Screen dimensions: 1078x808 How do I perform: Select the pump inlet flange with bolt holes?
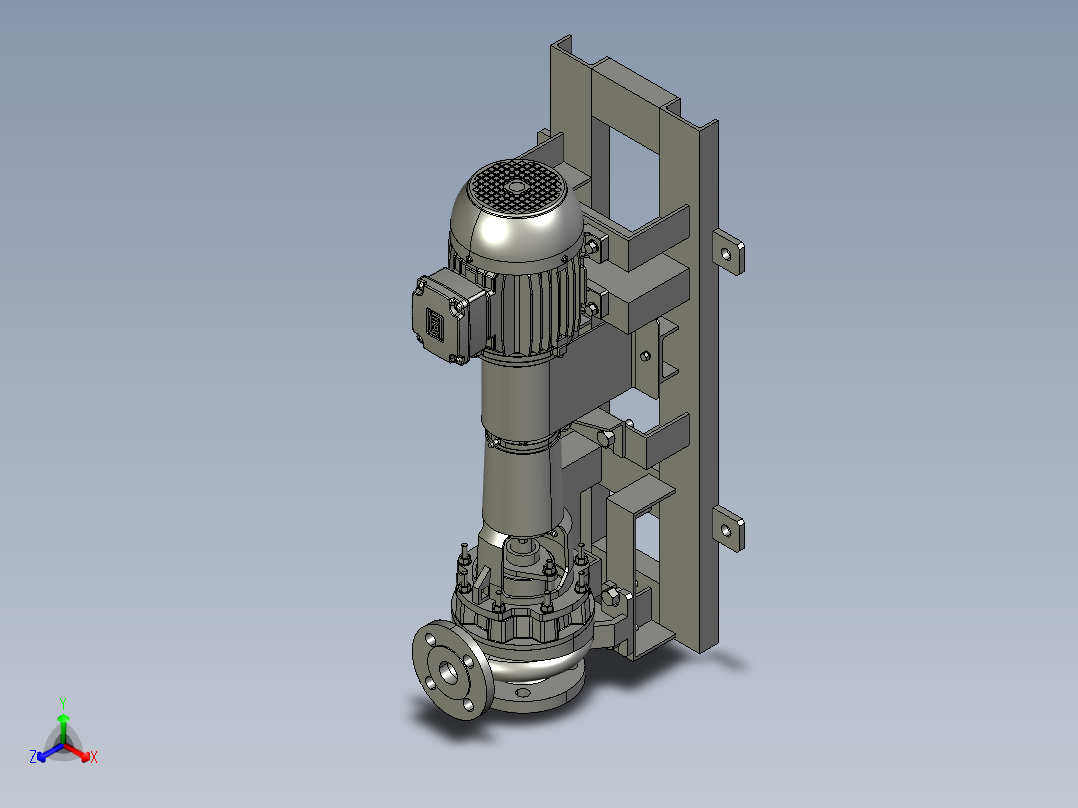452,670
